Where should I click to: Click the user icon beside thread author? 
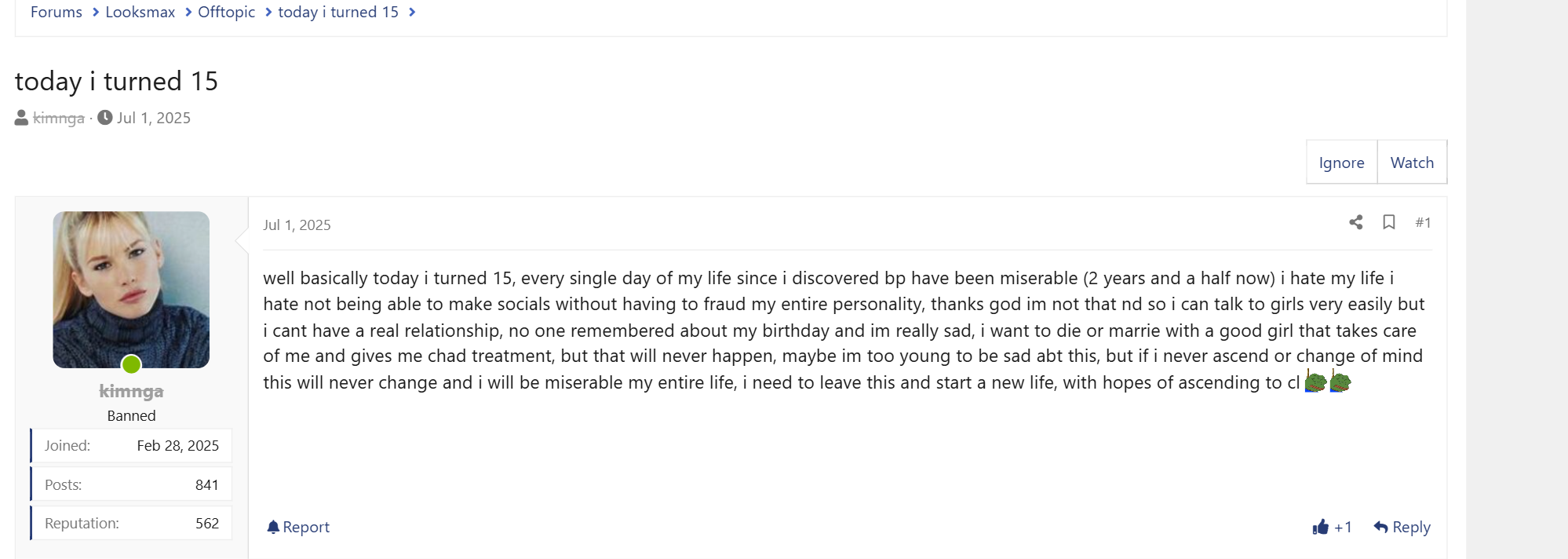coord(21,118)
